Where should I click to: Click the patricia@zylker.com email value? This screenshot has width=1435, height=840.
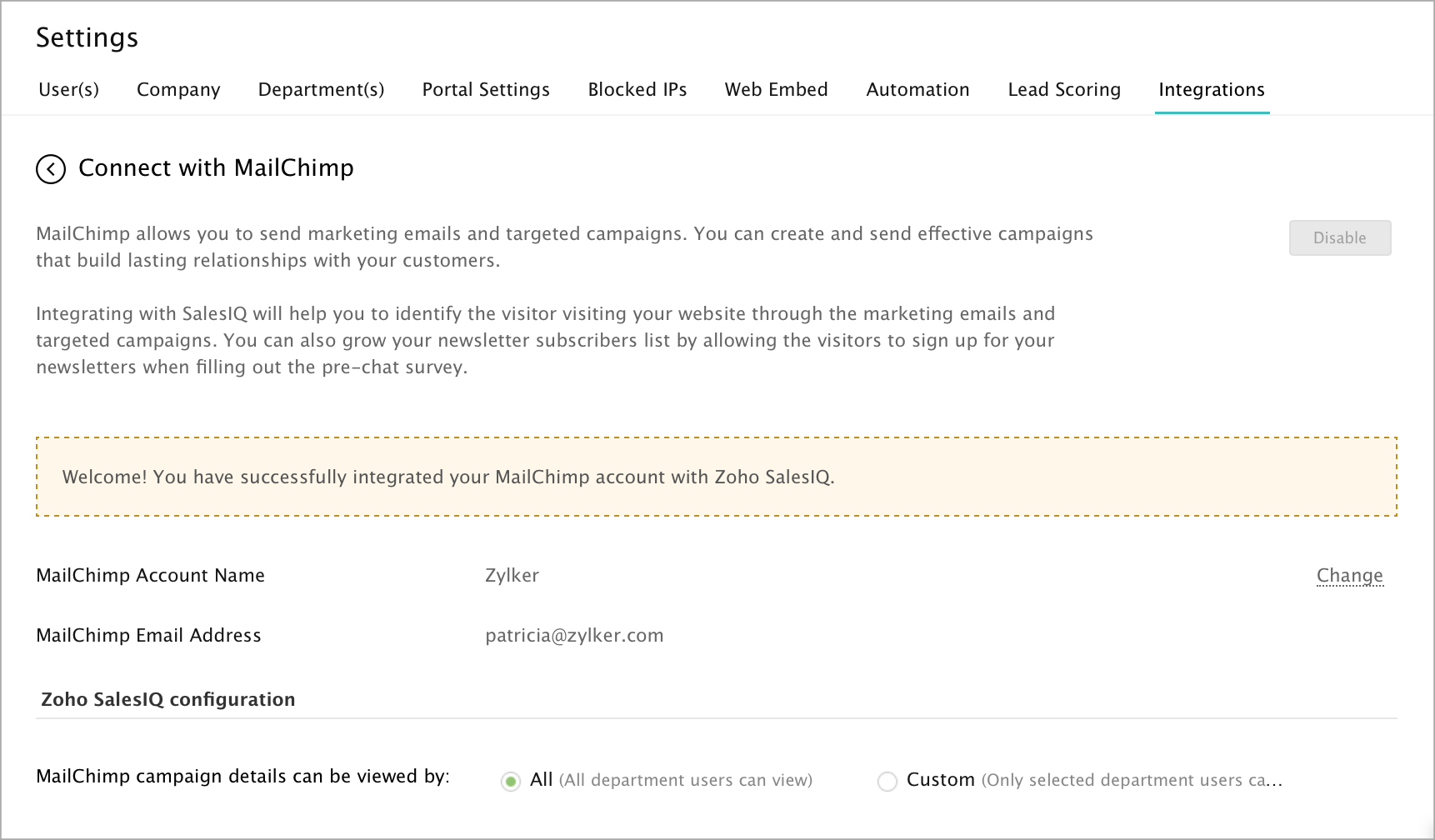(574, 635)
